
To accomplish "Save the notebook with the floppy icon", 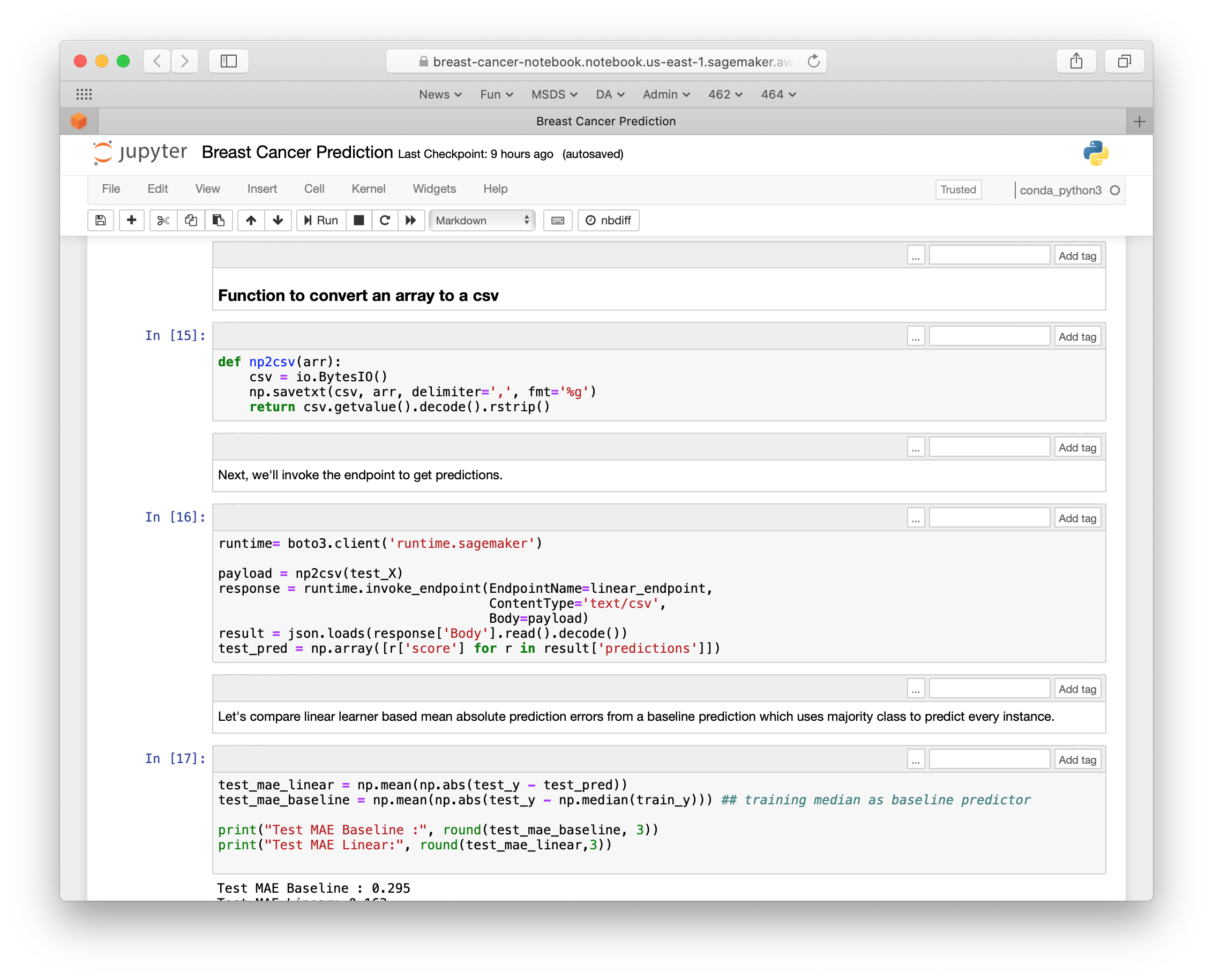I will point(101,220).
